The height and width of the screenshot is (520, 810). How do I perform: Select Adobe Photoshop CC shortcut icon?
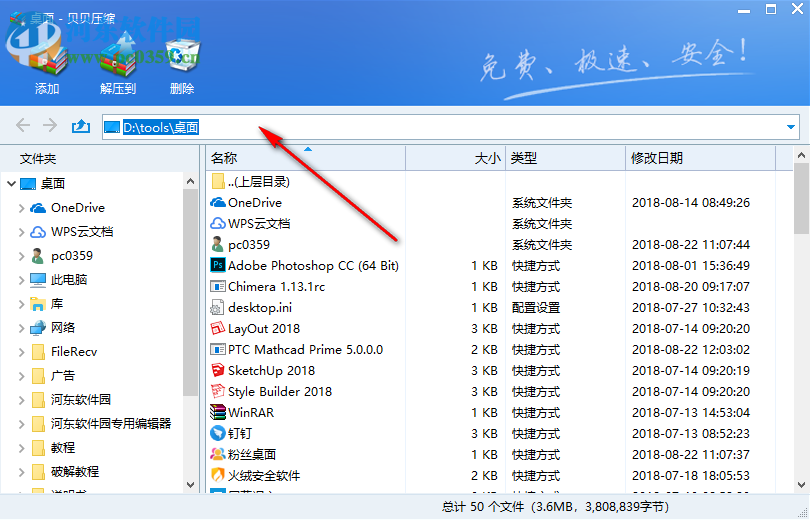(x=217, y=265)
